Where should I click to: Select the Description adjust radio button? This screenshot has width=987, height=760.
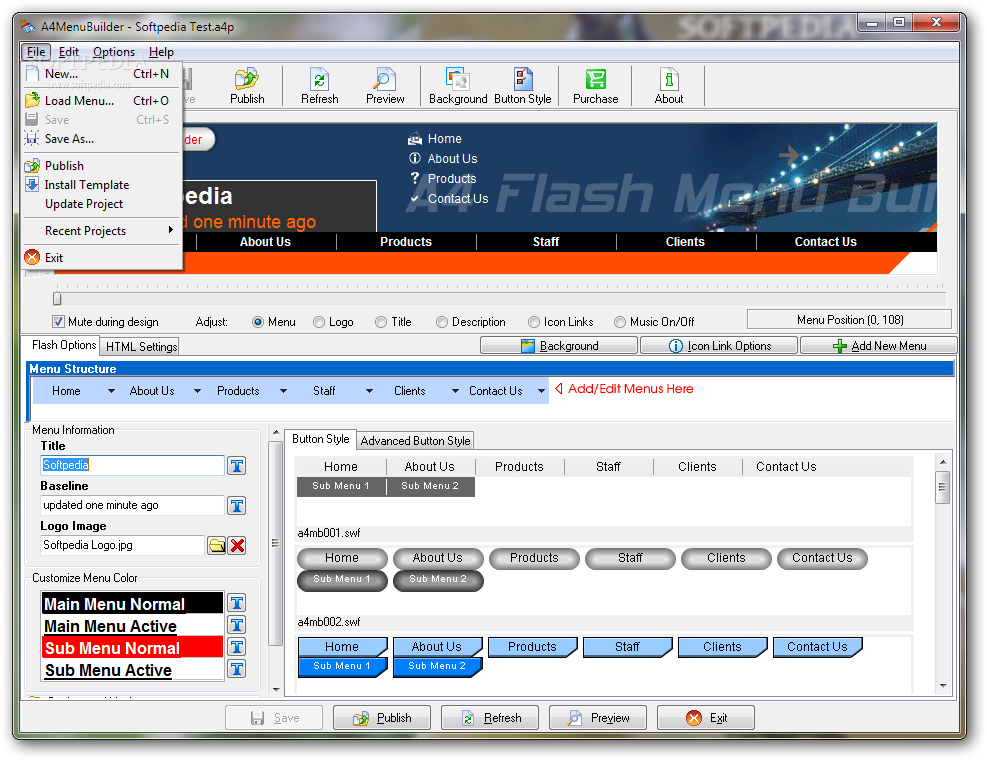point(442,322)
